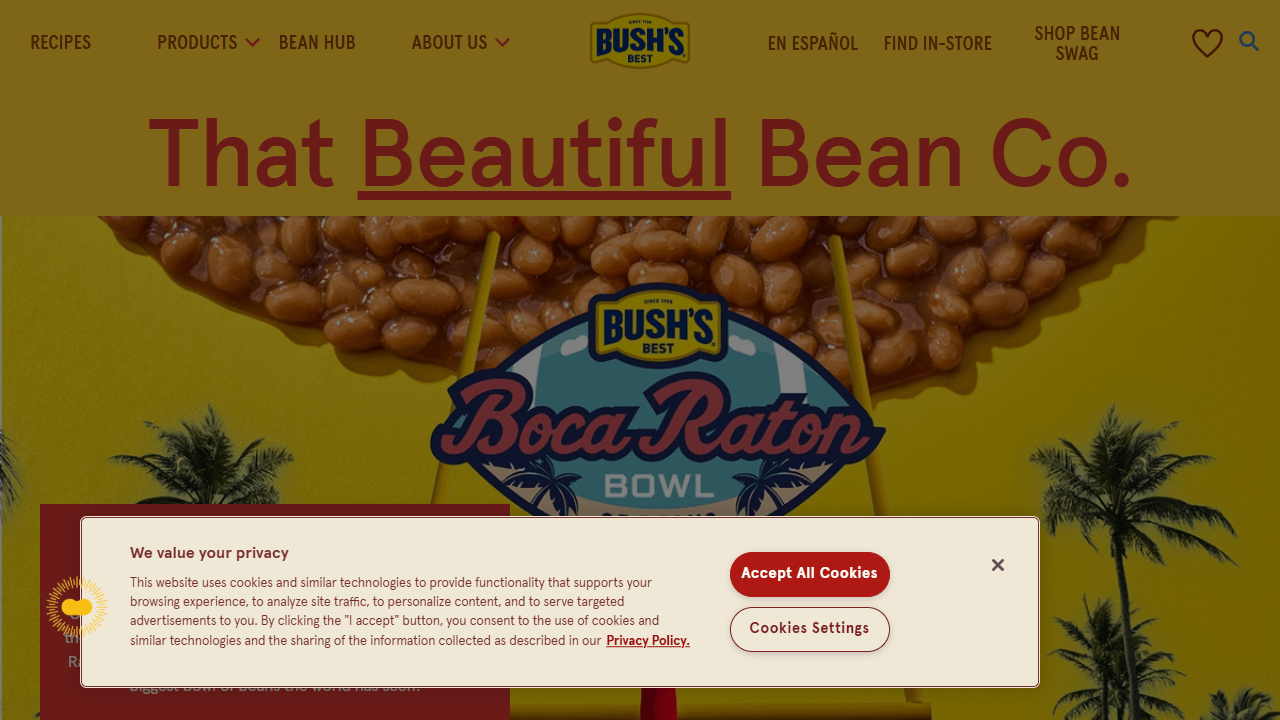Click the Bush's Best header logo

[x=640, y=41]
